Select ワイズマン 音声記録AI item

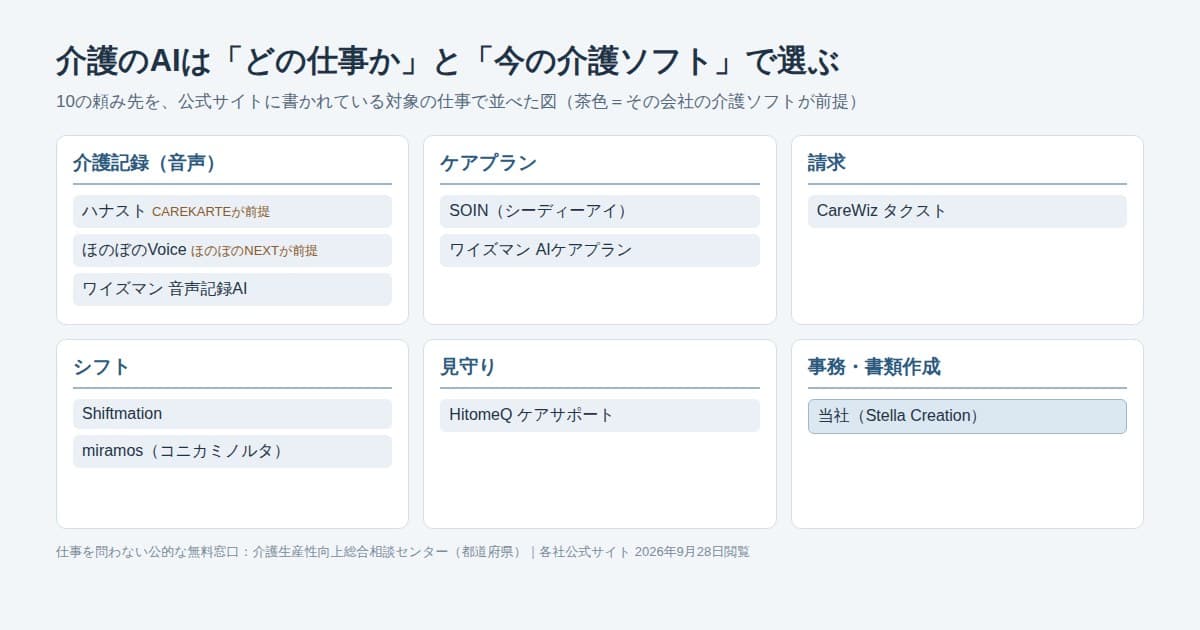(232, 289)
